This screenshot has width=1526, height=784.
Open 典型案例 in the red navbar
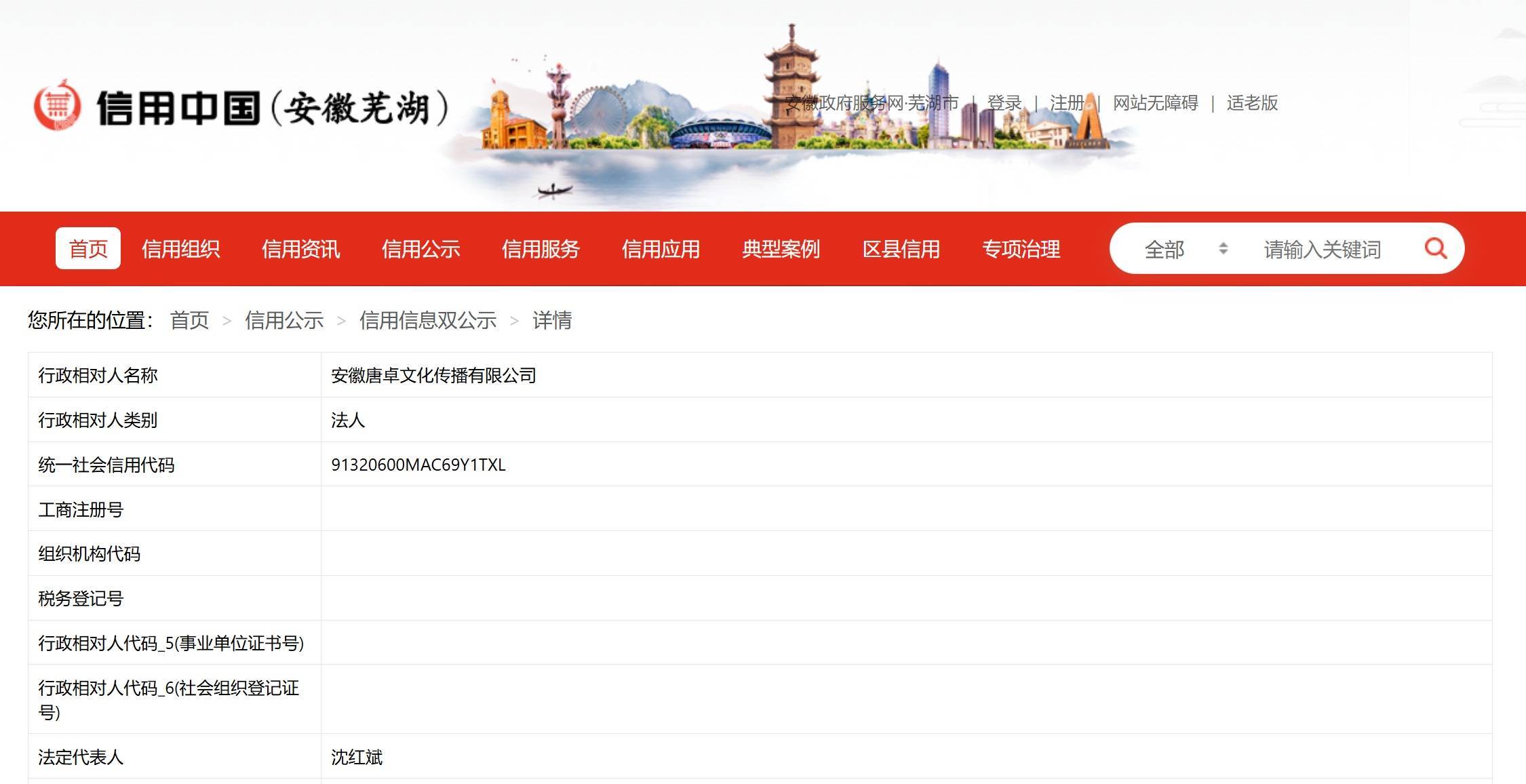click(x=781, y=249)
